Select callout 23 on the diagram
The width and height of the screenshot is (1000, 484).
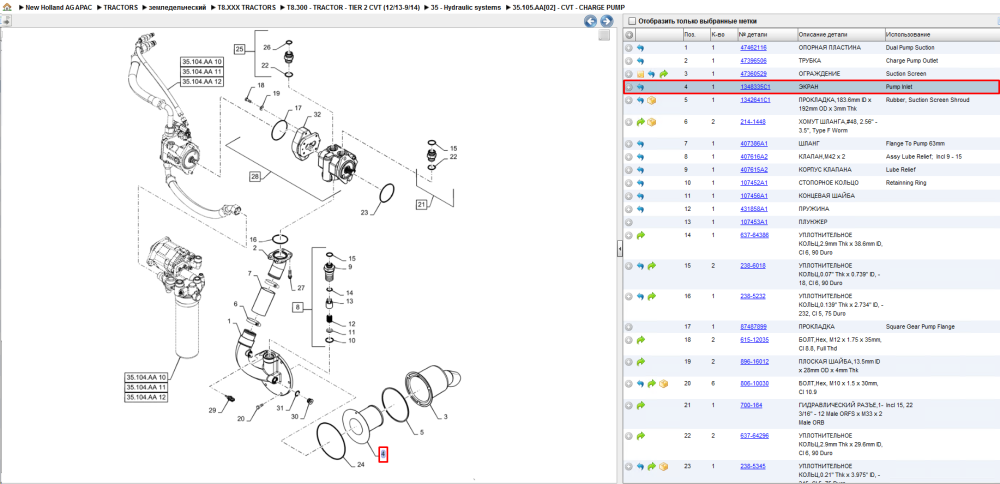coord(364,212)
